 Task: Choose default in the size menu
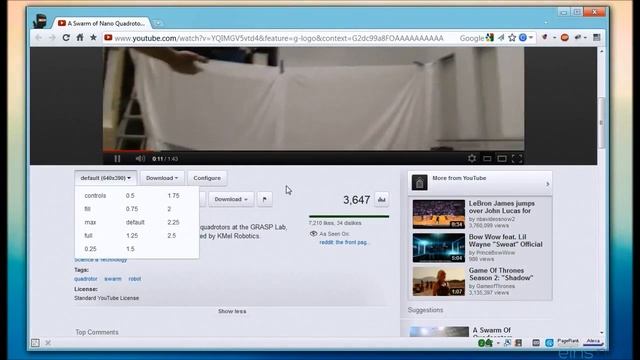click(135, 222)
